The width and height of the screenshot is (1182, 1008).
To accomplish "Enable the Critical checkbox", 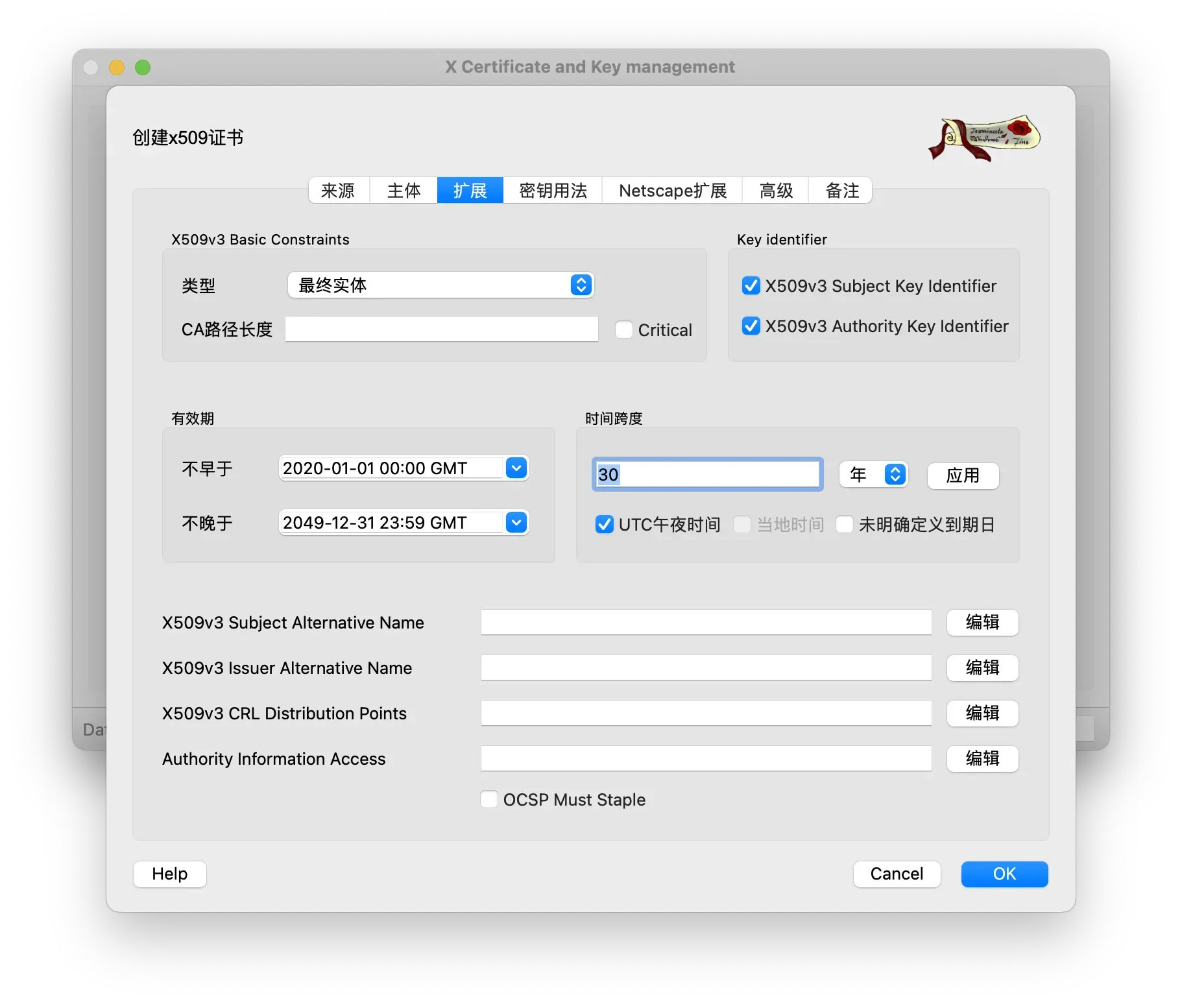I will (x=624, y=330).
